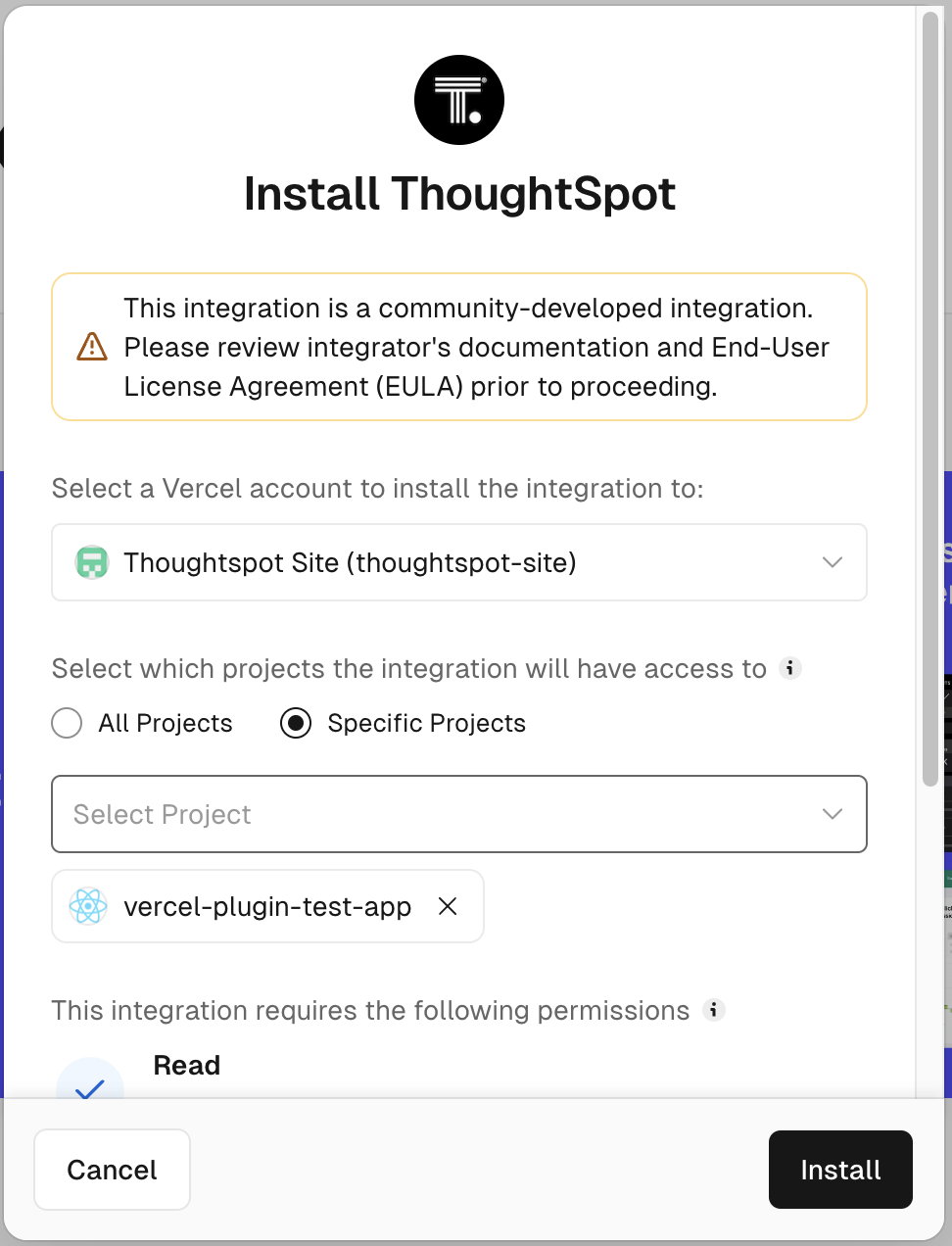Click the Install ThoughtSpot heading

click(459, 194)
